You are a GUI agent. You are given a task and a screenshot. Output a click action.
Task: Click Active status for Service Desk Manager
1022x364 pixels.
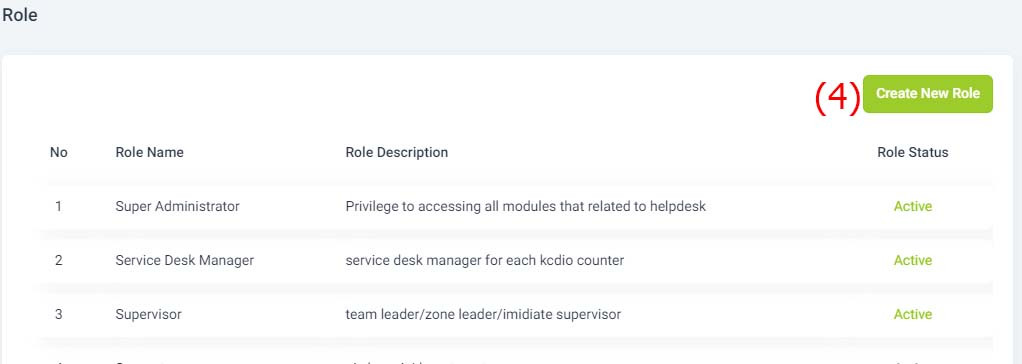click(x=912, y=260)
